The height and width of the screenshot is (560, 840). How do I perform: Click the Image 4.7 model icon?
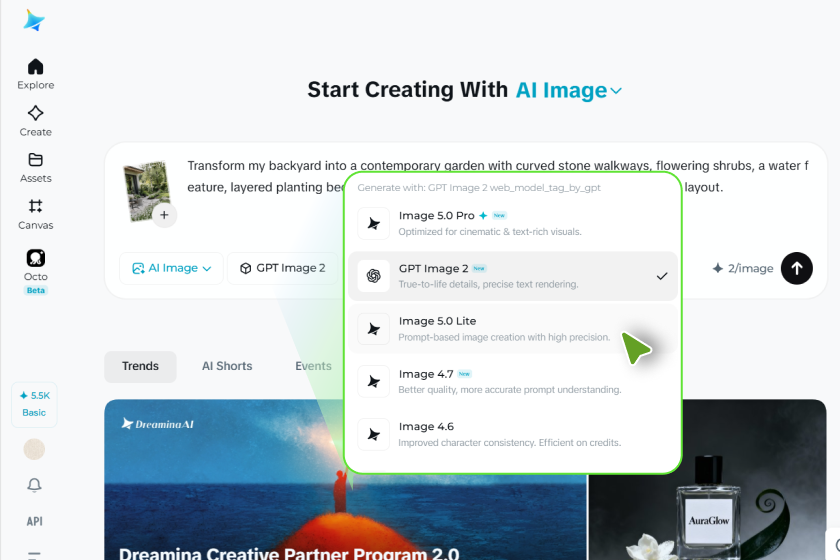374,382
